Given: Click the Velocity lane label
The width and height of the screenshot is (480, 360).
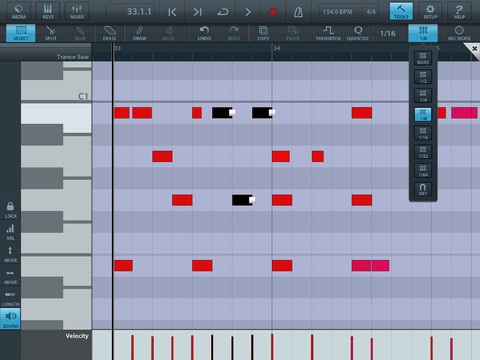Looking at the screenshot, I should (x=77, y=336).
